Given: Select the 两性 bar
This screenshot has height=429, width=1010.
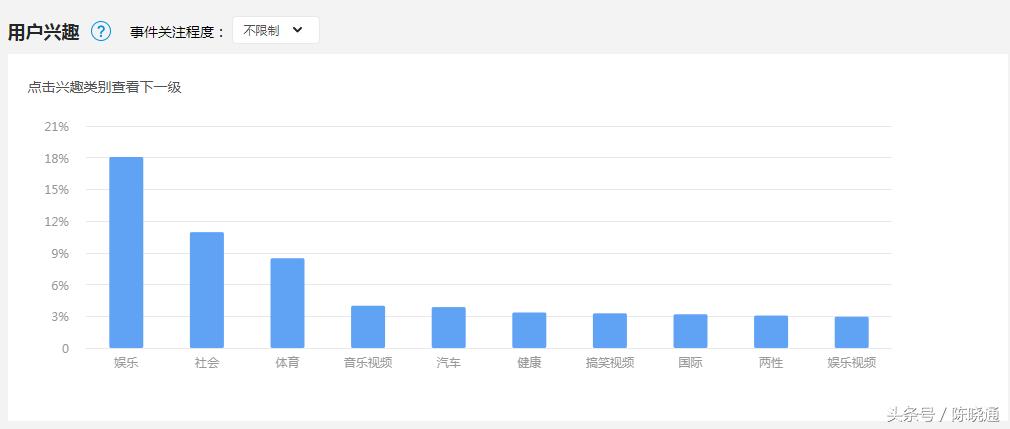Looking at the screenshot, I should (x=771, y=332).
